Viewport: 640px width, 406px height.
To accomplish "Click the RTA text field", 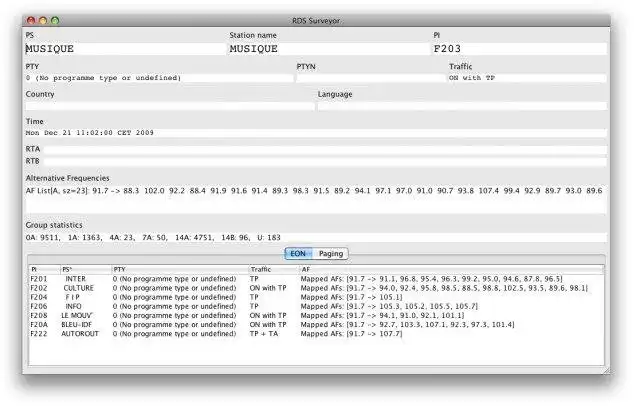I will click(x=325, y=149).
